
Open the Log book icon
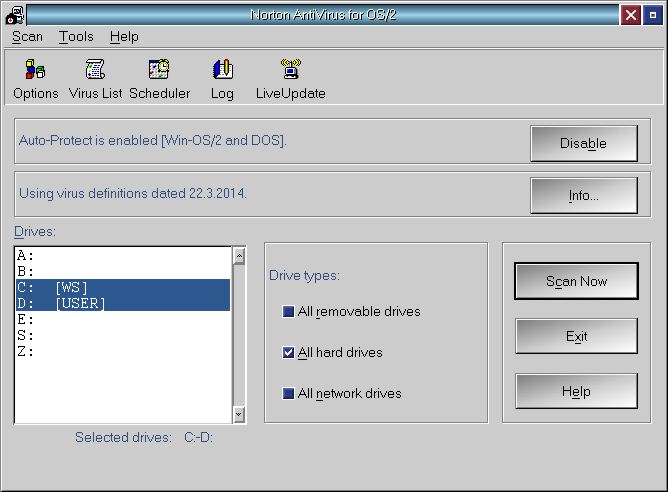click(x=223, y=69)
